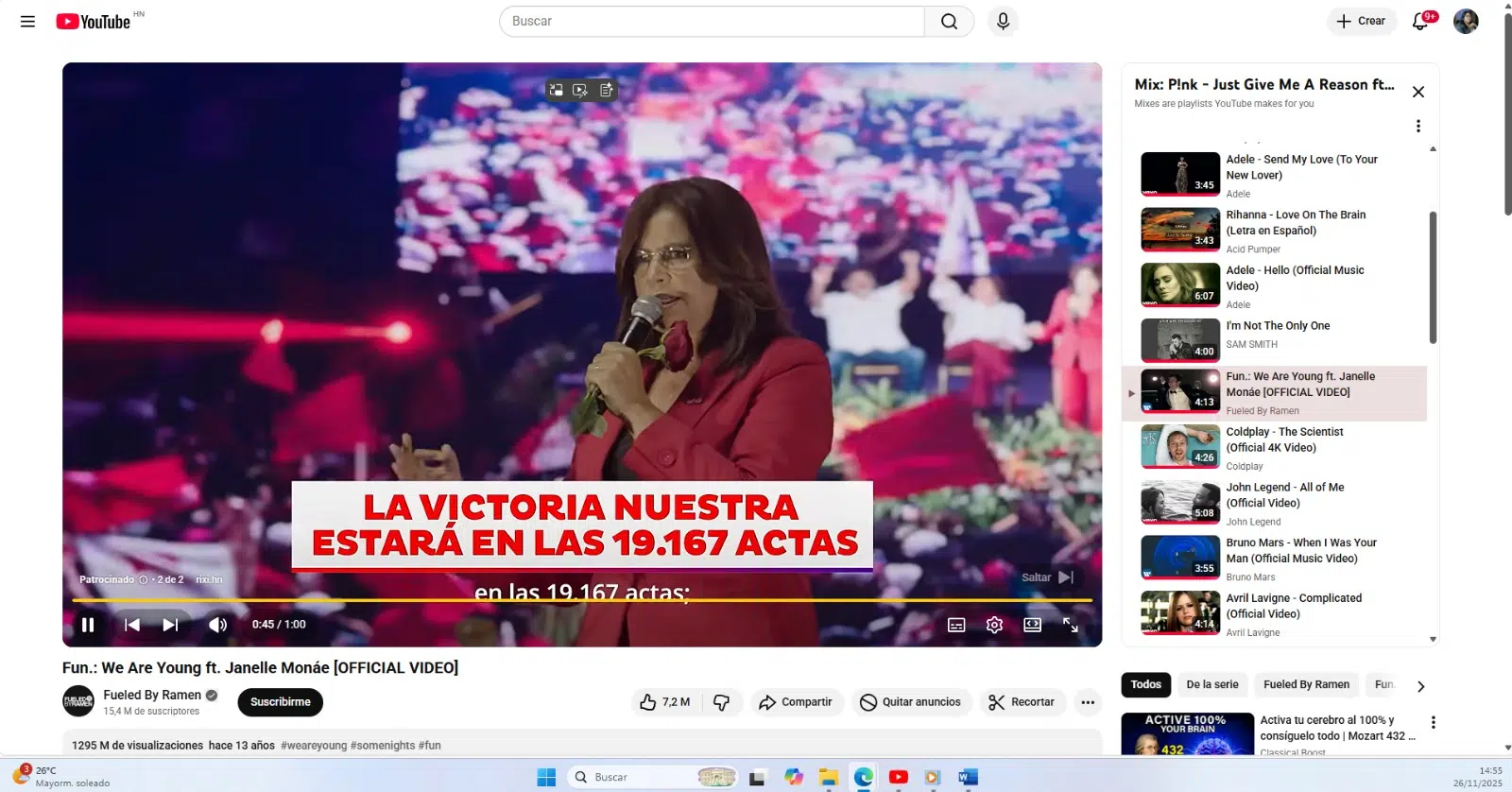This screenshot has width=1512, height=792.
Task: Click the voice search microphone icon
Action: (x=1003, y=21)
